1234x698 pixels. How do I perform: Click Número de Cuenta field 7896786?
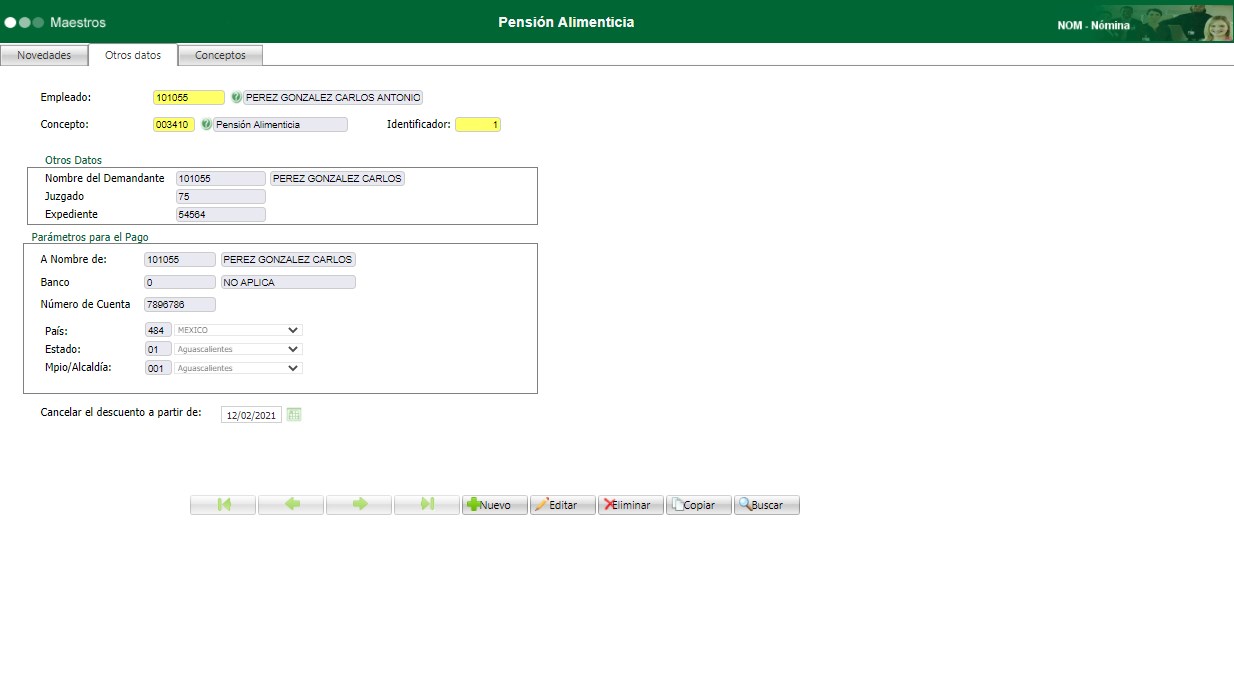click(x=180, y=305)
